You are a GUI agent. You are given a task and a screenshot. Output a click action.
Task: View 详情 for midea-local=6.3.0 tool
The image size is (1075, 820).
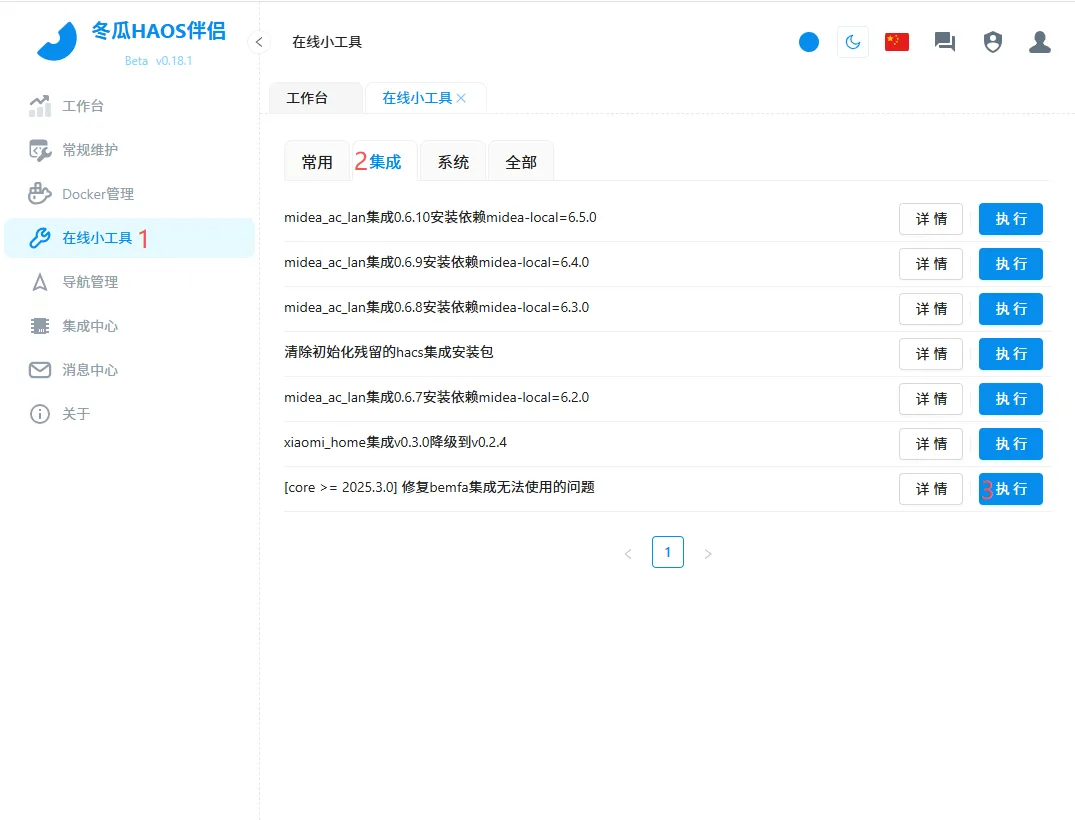coord(931,309)
